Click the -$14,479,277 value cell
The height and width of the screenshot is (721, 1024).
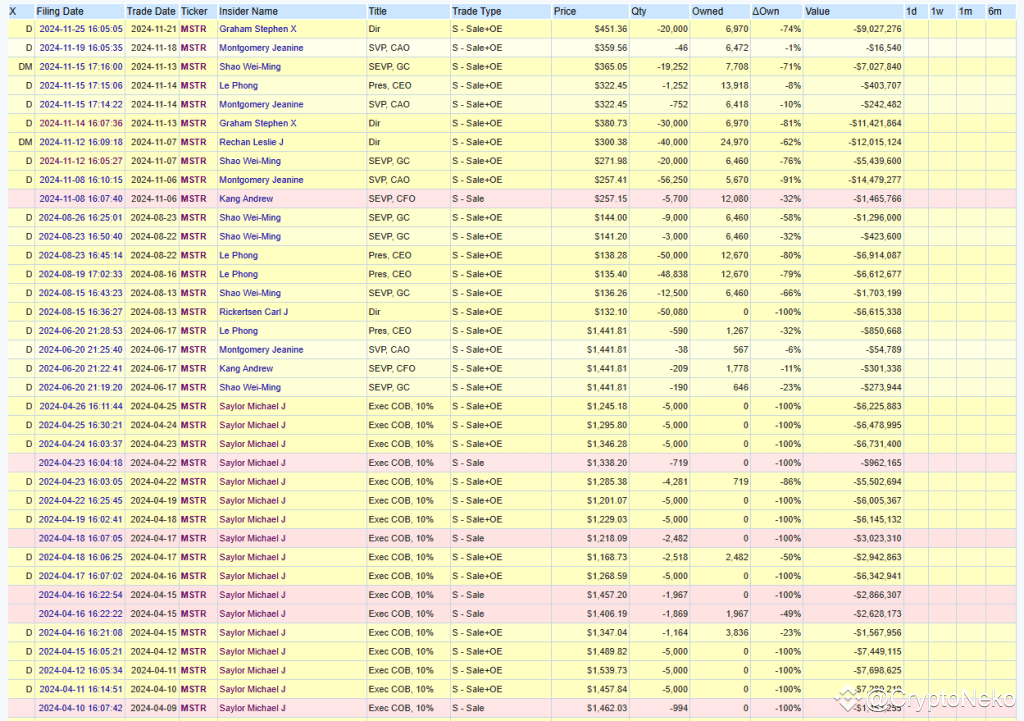[x=875, y=180]
